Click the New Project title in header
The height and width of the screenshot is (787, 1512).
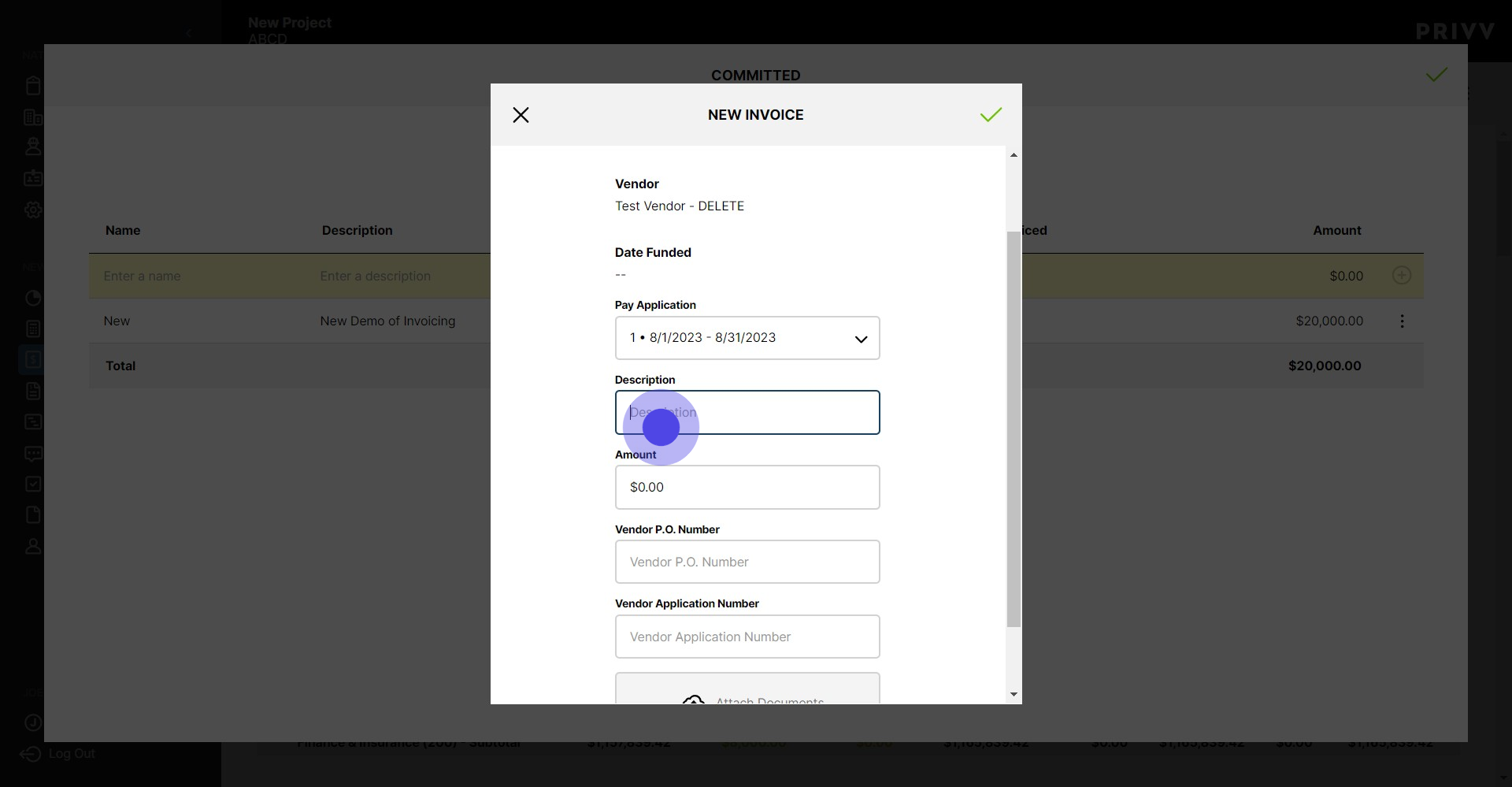click(x=290, y=23)
